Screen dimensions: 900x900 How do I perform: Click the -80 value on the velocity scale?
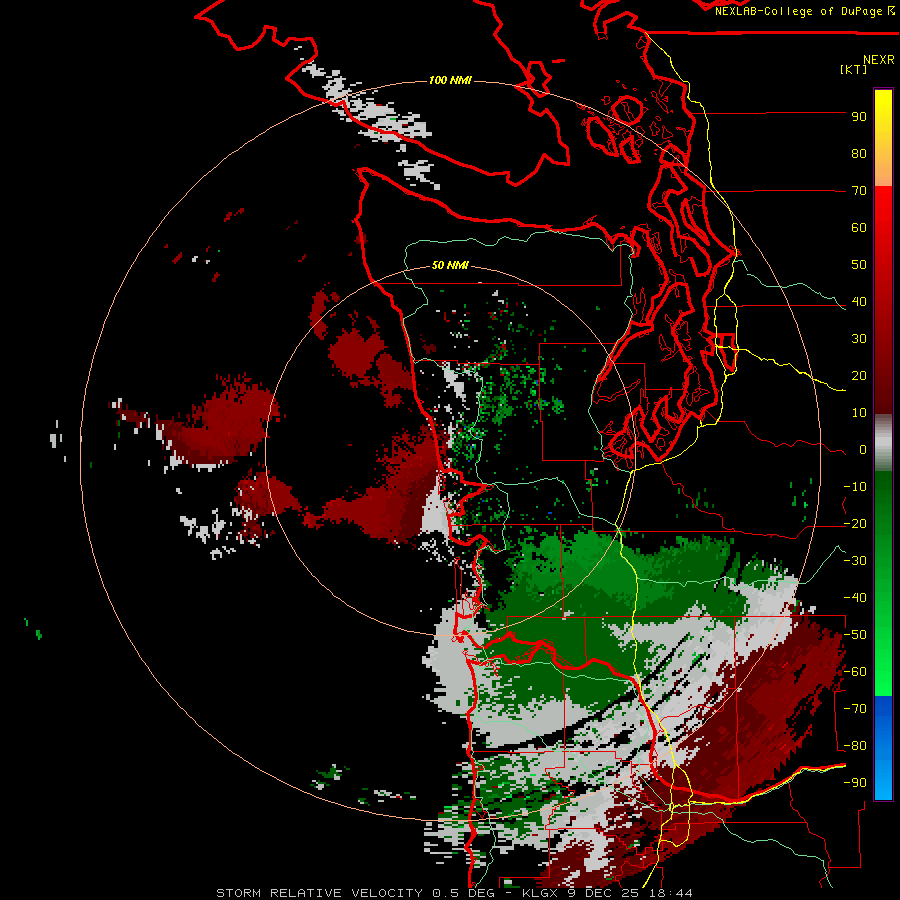point(855,746)
